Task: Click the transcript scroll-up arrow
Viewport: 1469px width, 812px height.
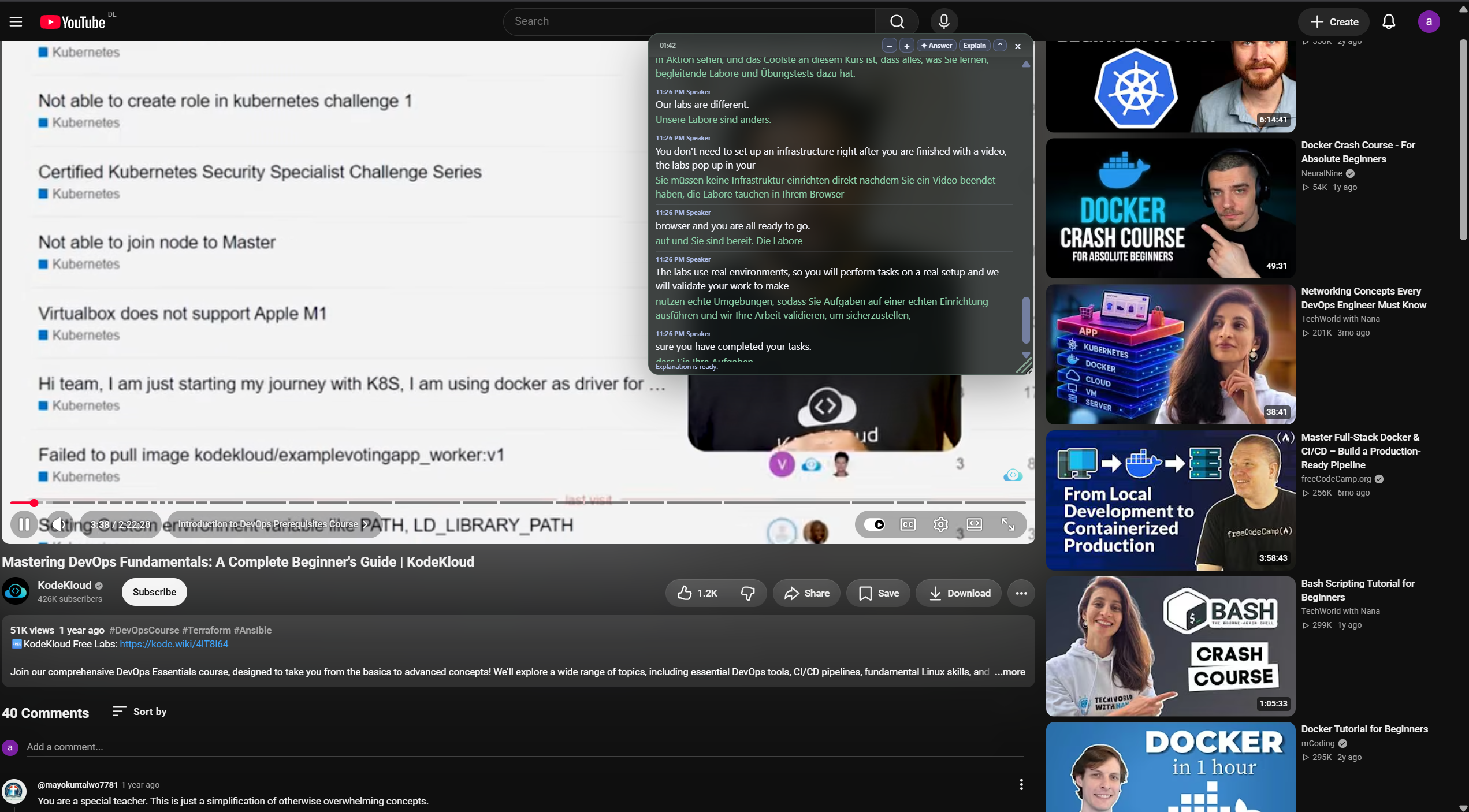Action: pyautogui.click(x=1026, y=64)
